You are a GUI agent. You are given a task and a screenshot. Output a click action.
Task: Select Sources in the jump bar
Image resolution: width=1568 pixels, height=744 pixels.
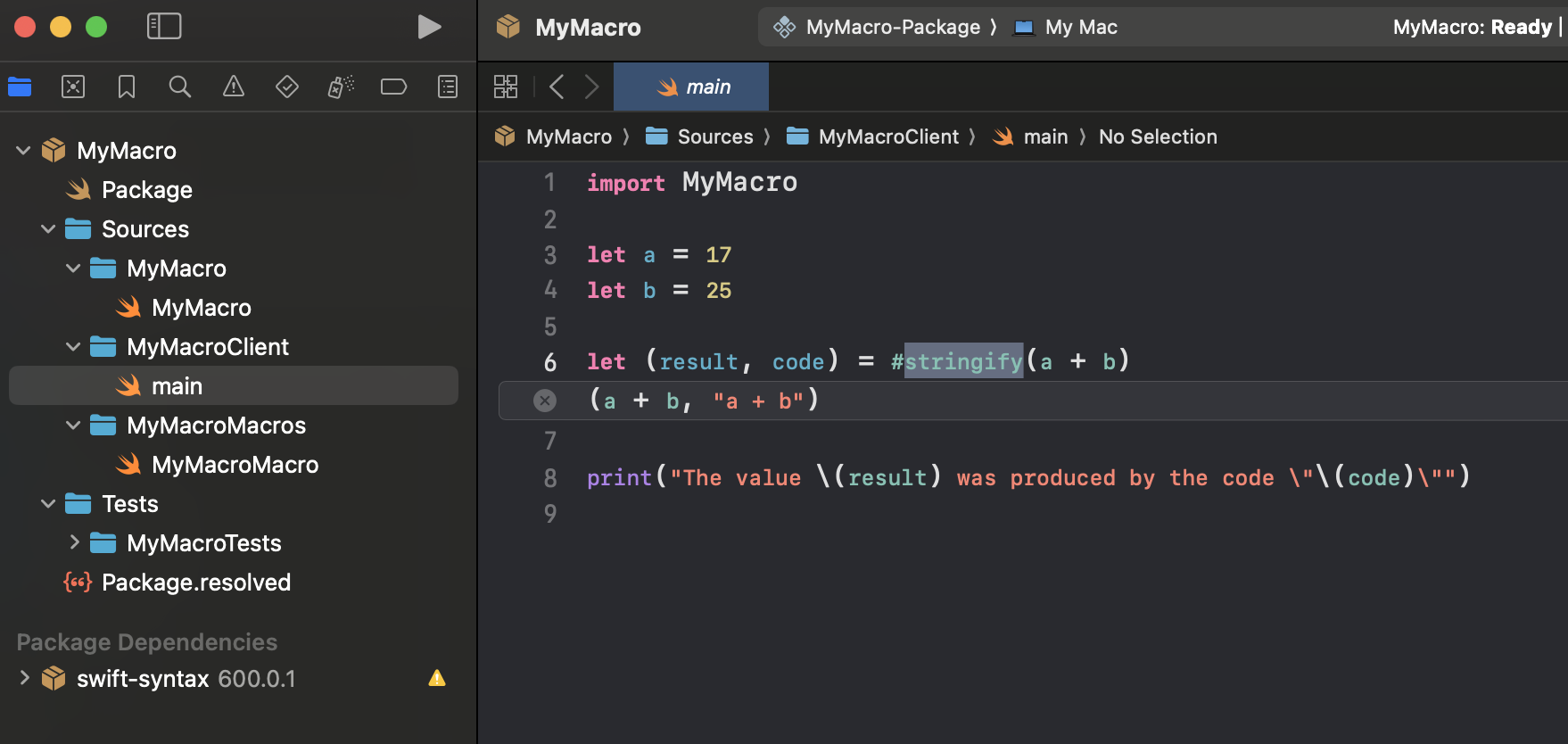pyautogui.click(x=700, y=136)
